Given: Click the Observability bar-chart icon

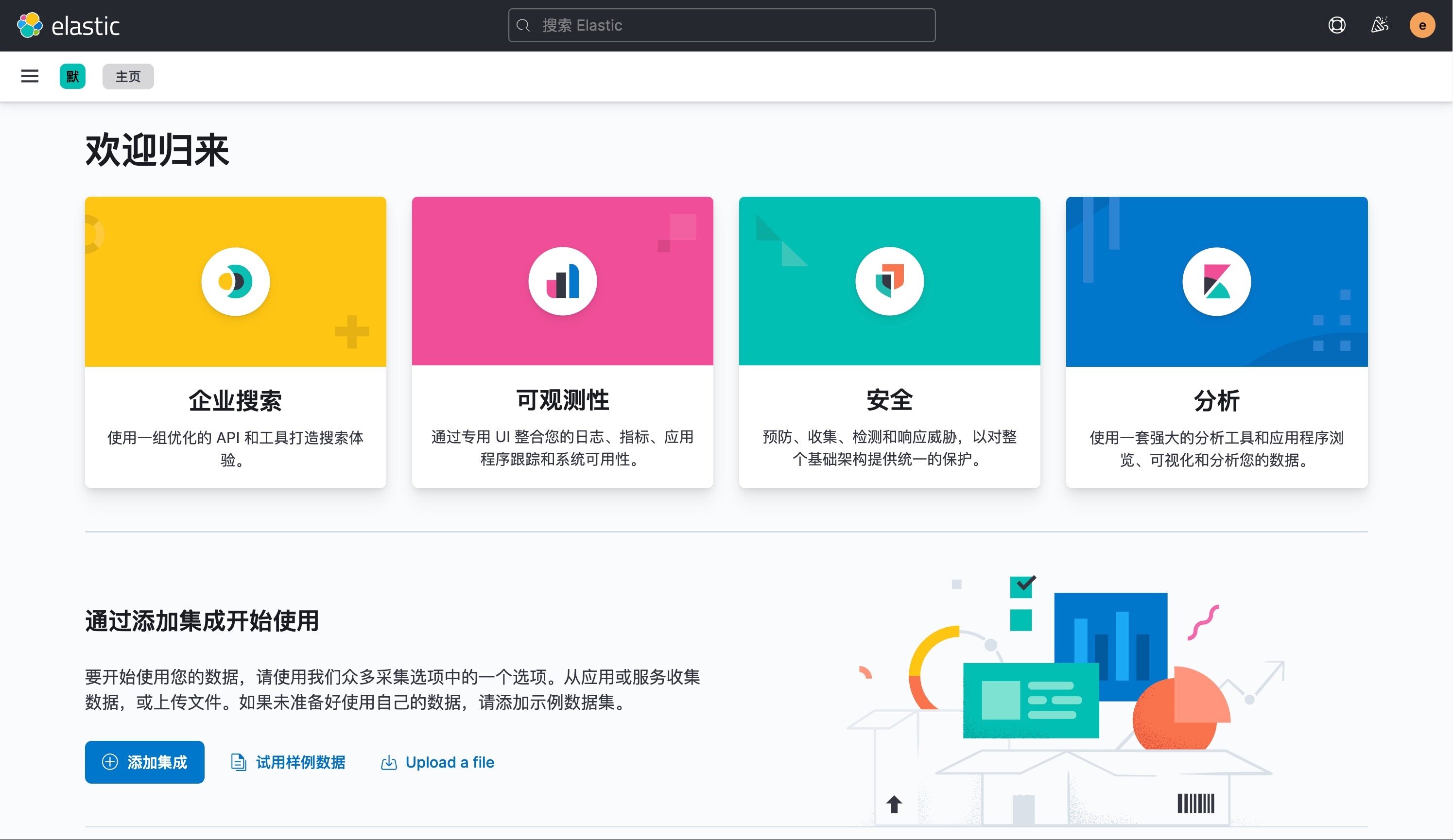Looking at the screenshot, I should (x=562, y=281).
